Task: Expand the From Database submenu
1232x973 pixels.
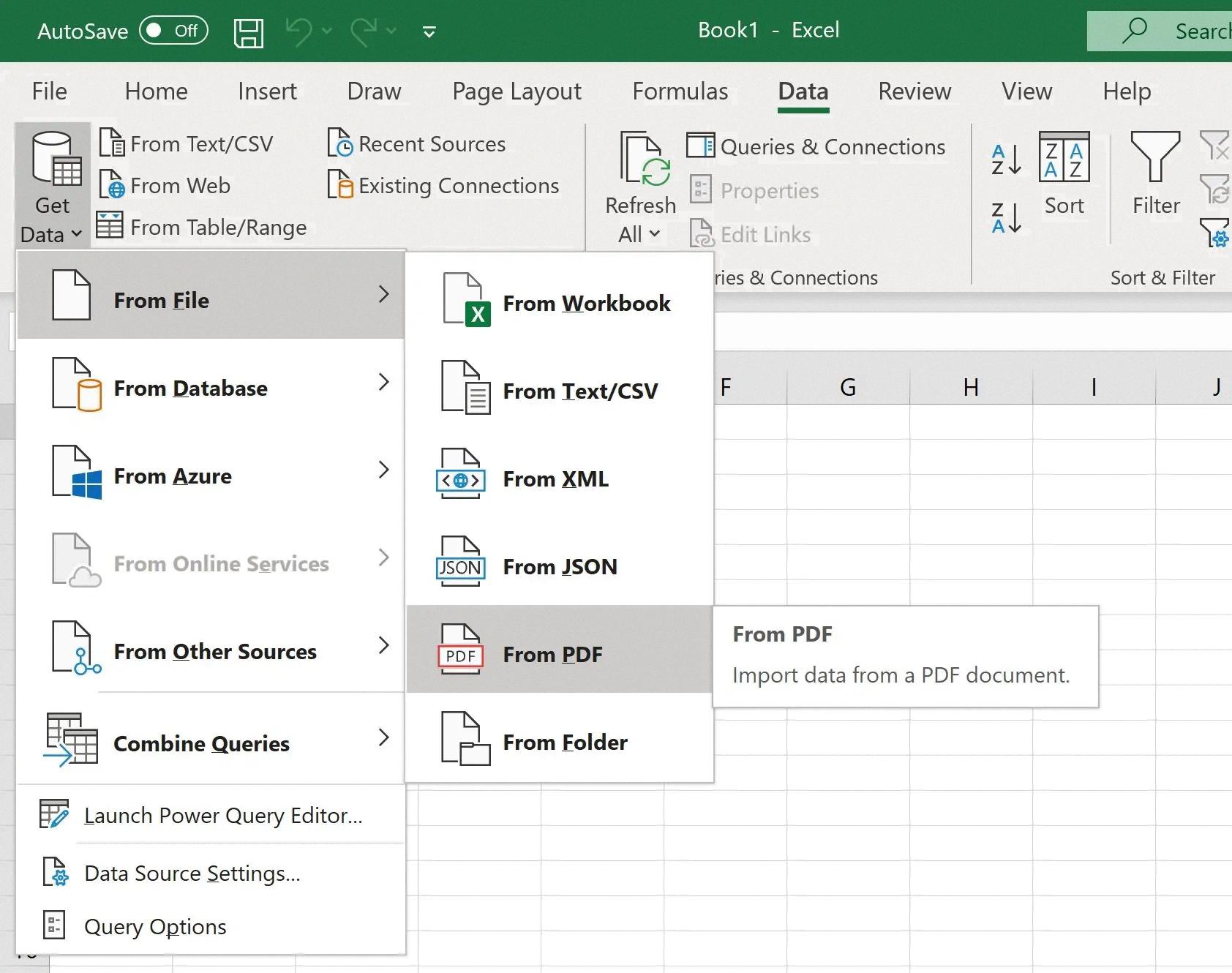Action: pos(192,388)
